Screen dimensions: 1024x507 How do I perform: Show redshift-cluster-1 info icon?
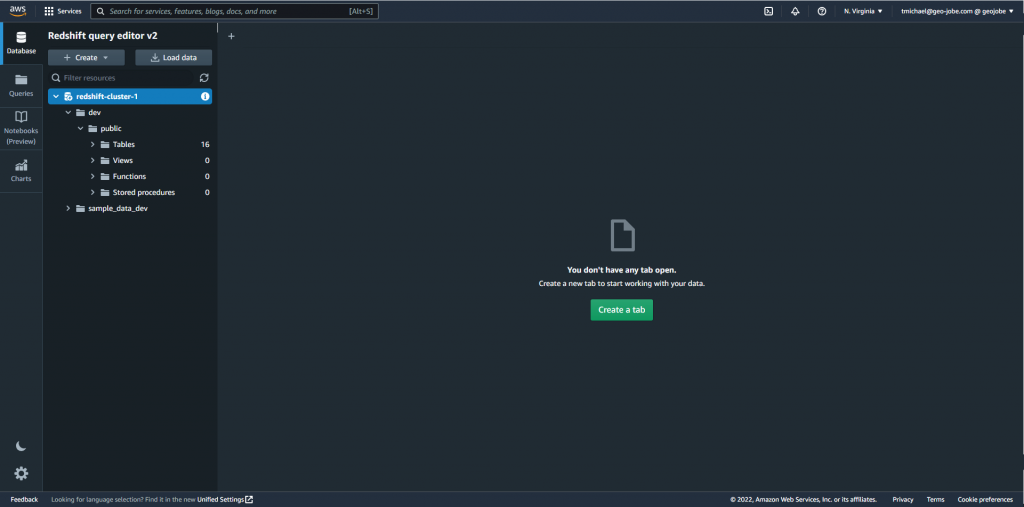pos(205,97)
